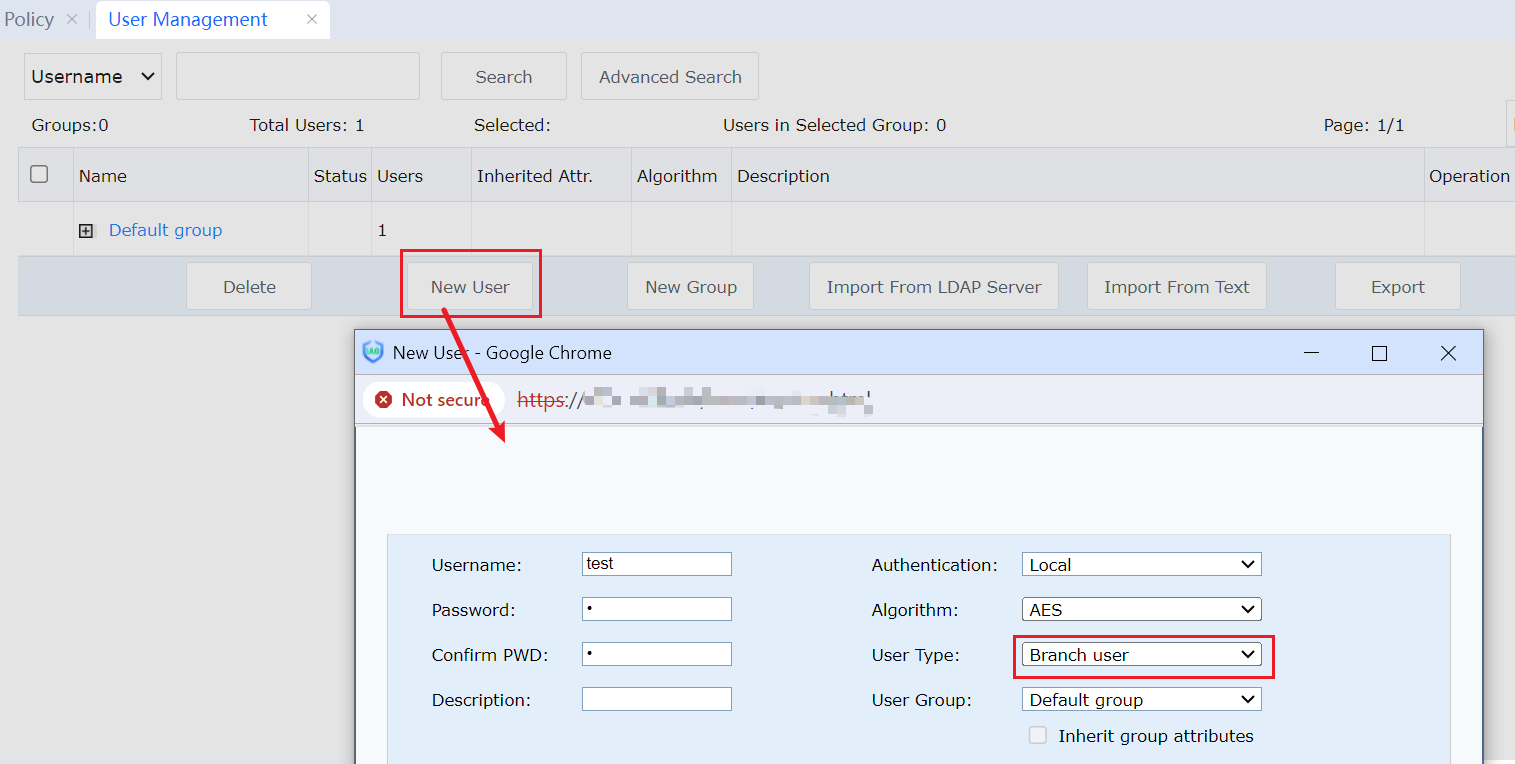Switch to the Policy tab
The width and height of the screenshot is (1515, 764).
pos(29,19)
